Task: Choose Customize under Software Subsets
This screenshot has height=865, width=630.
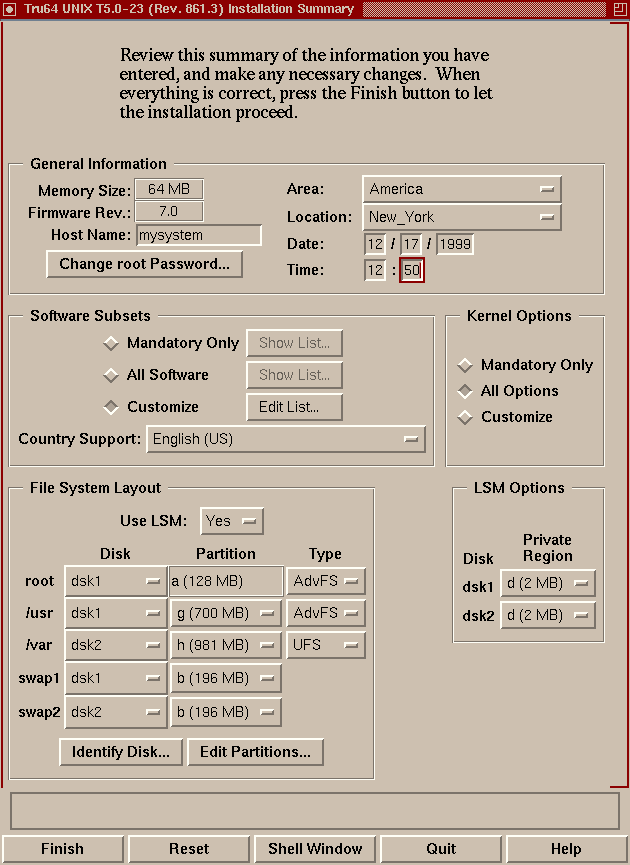Action: [x=111, y=408]
